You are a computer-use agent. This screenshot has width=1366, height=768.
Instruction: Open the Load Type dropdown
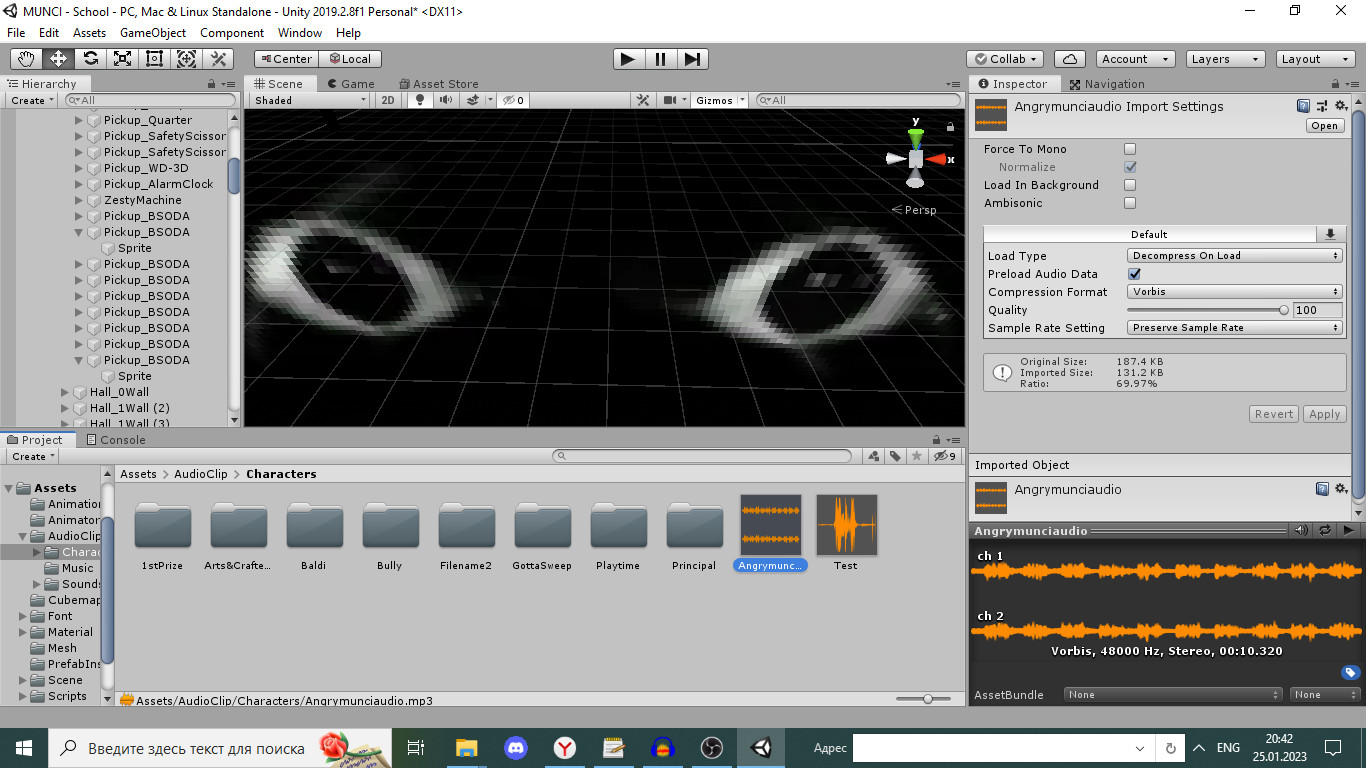1234,256
